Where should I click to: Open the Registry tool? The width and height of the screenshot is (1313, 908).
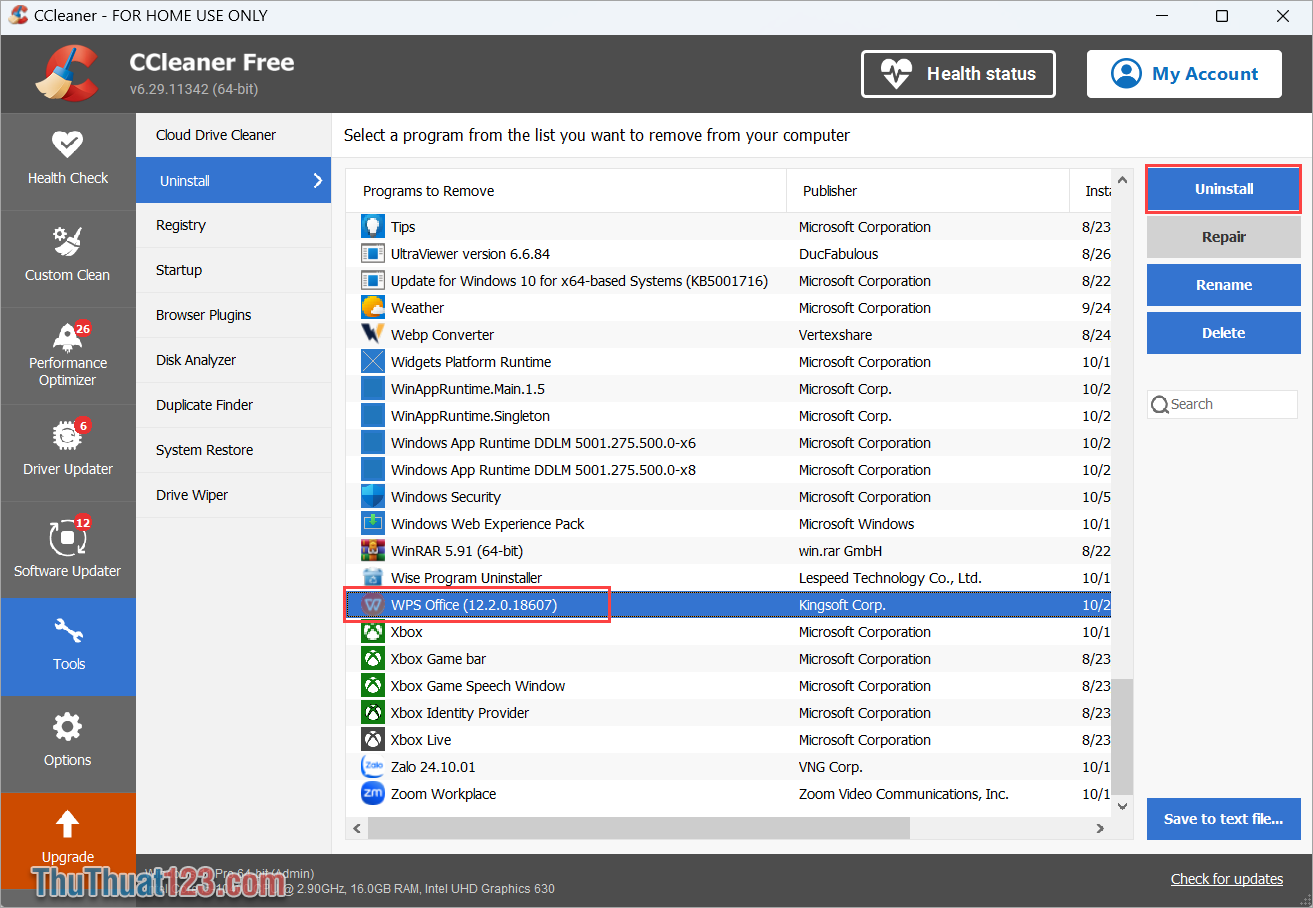point(233,225)
